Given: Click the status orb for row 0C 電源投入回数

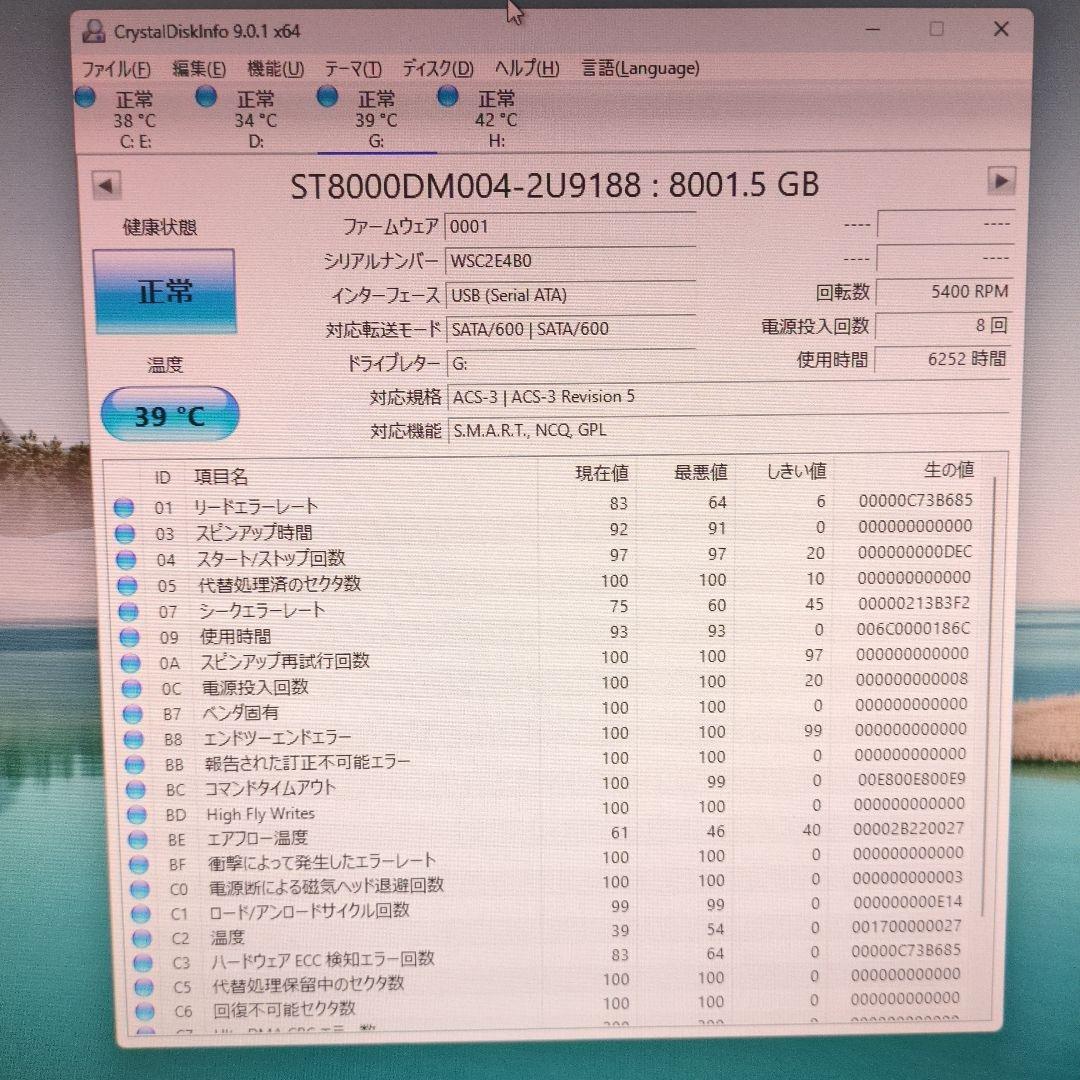Looking at the screenshot, I should point(132,689).
